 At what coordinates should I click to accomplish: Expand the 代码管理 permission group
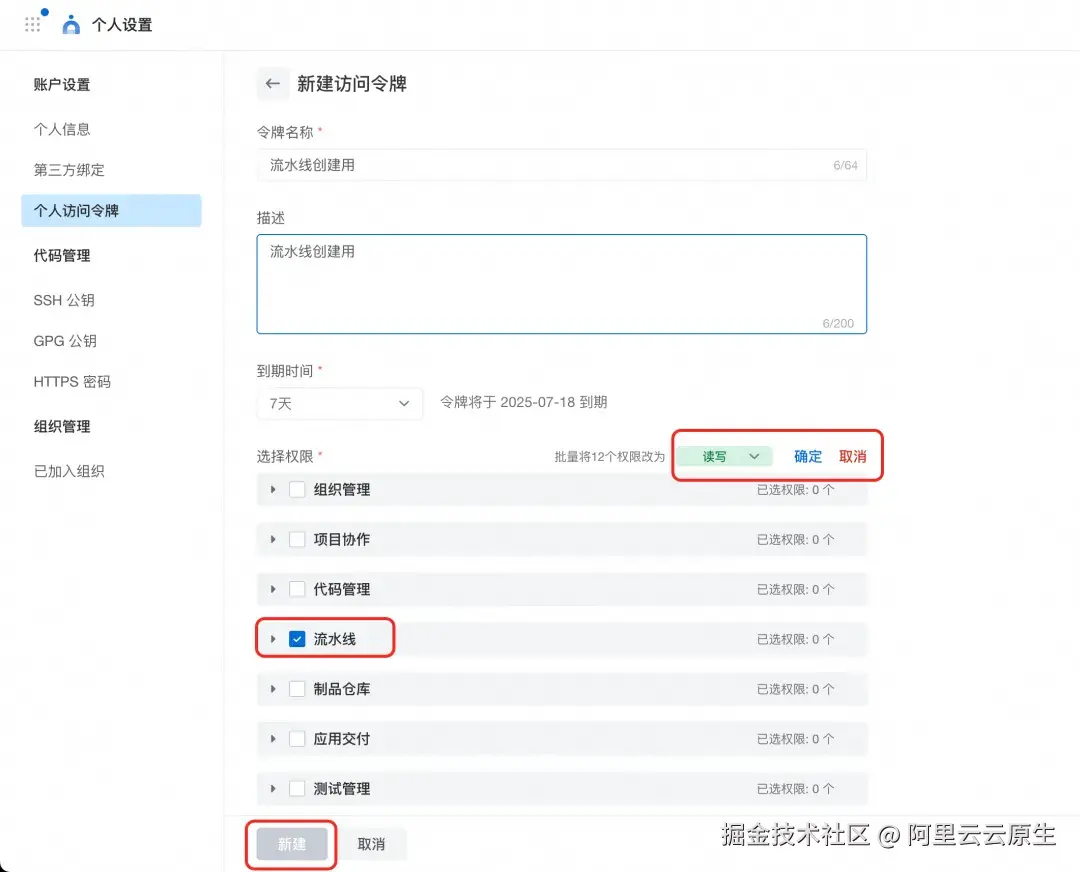coord(273,590)
